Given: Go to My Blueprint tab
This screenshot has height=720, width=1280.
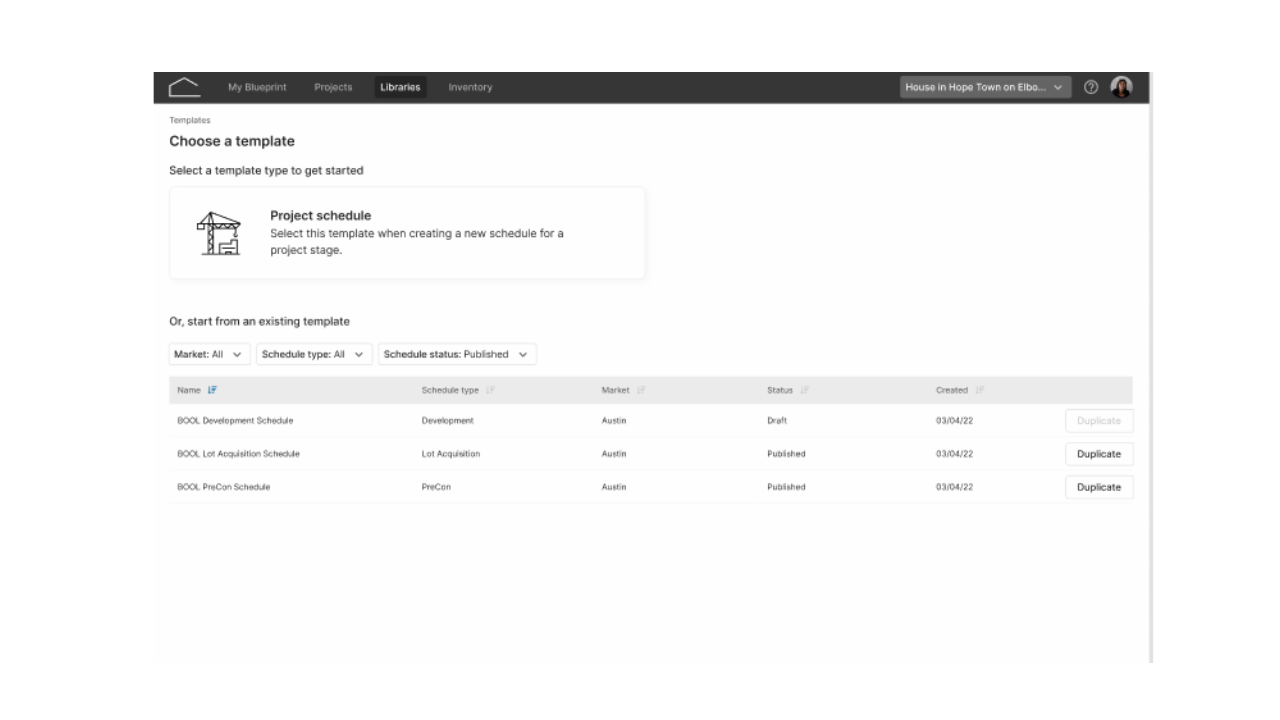Looking at the screenshot, I should pyautogui.click(x=257, y=87).
